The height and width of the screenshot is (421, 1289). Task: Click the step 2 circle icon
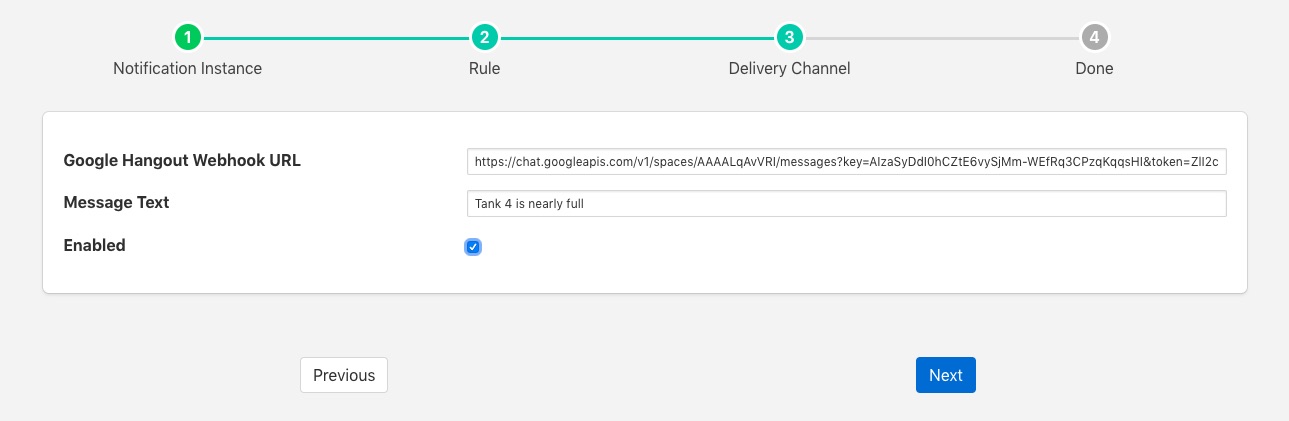484,38
